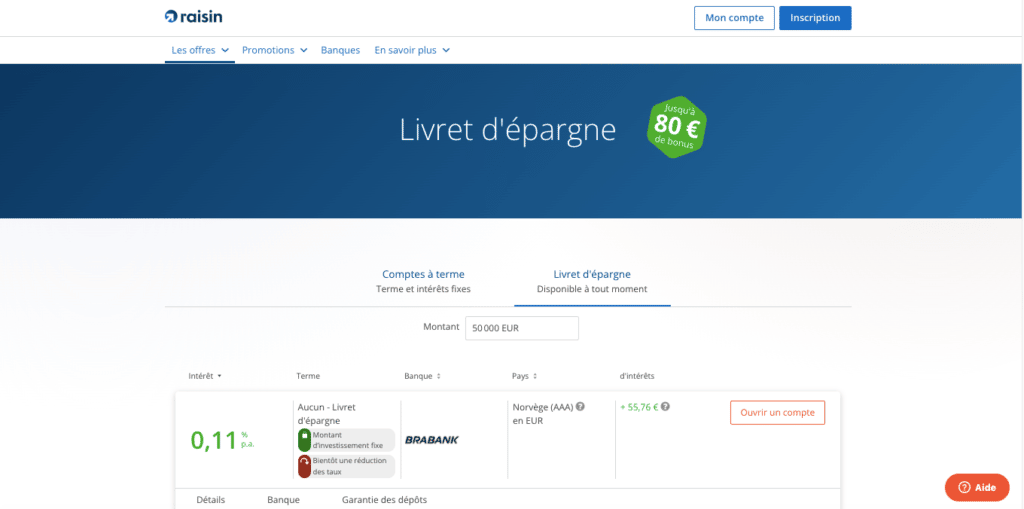Click the Aucun - Livret d'épargne text
Screen dimensions: 1024x509
[x=327, y=414]
